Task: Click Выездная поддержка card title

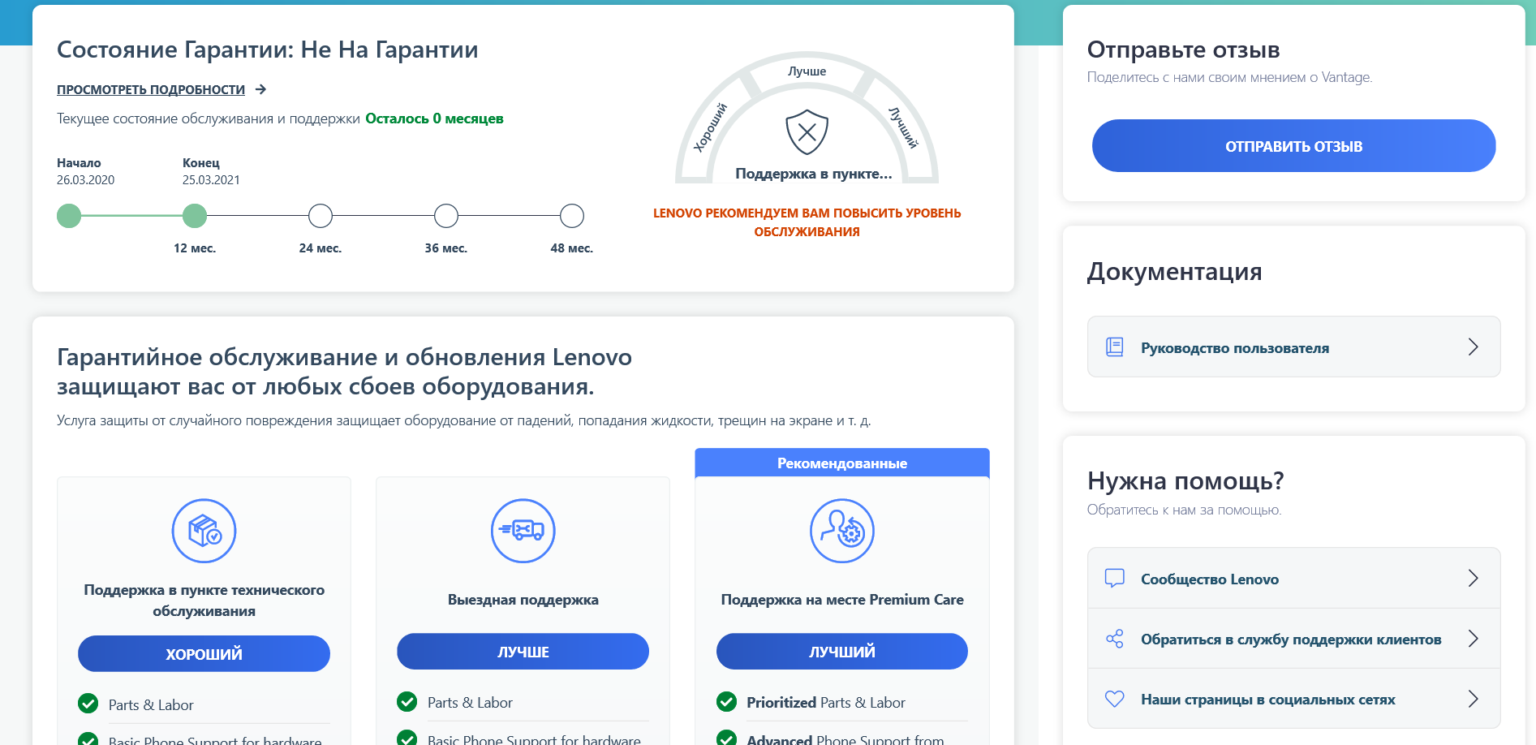Action: pos(523,600)
